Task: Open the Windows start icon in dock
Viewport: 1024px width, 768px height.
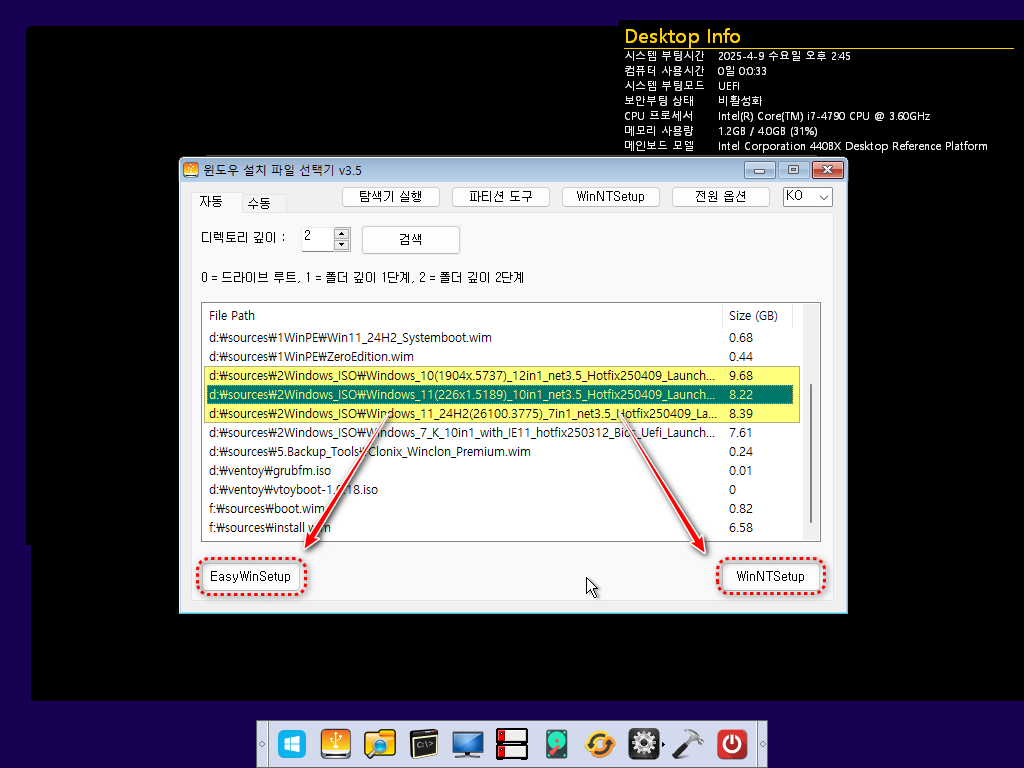Action: tap(292, 744)
